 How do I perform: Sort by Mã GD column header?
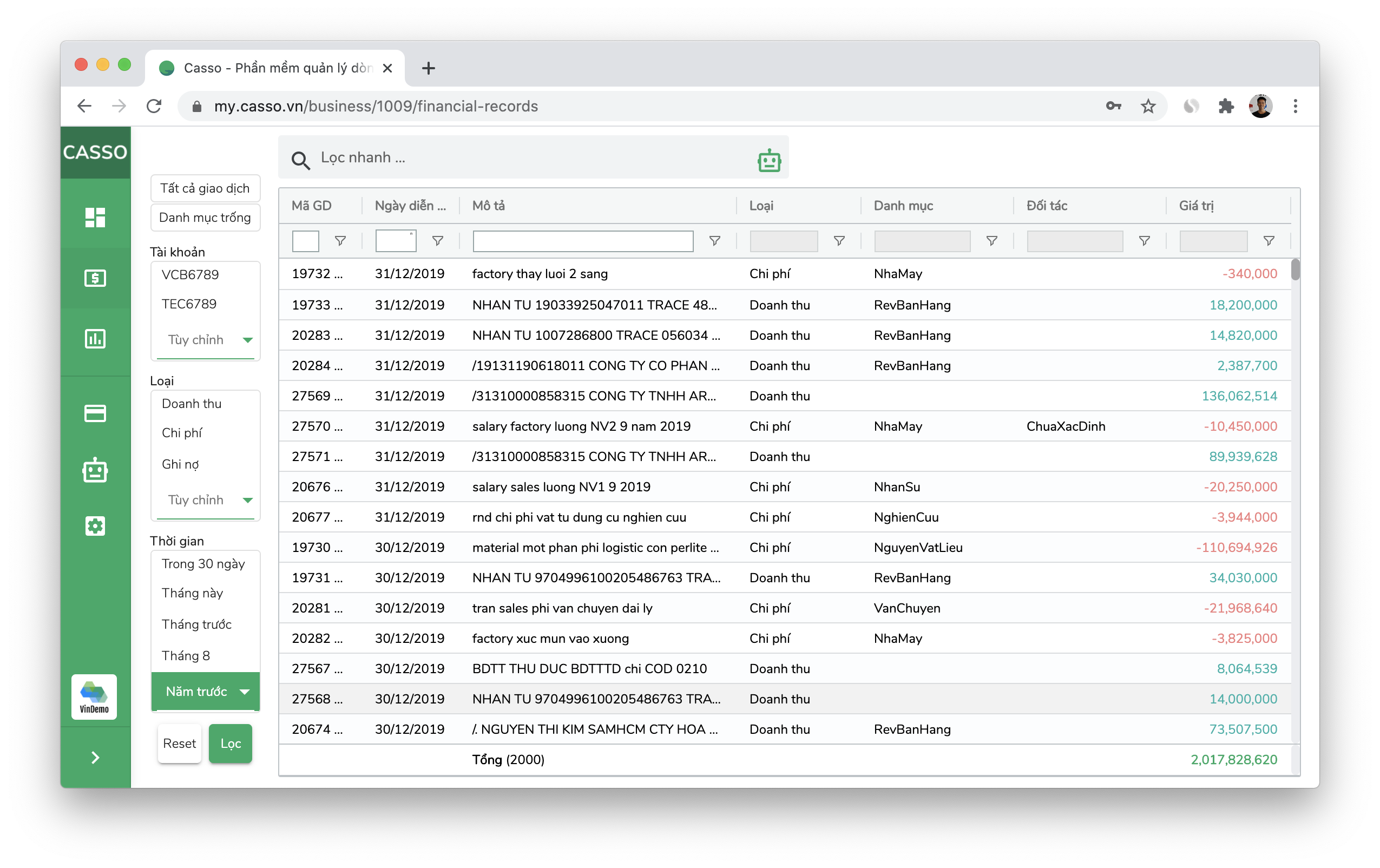point(311,206)
